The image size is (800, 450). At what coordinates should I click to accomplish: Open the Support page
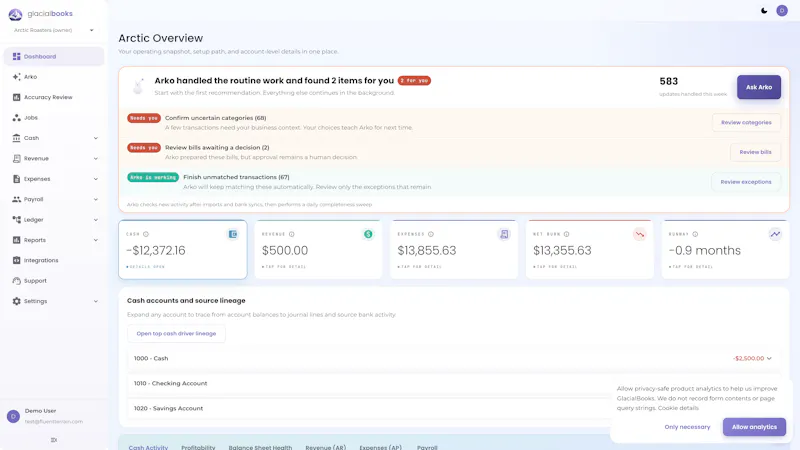click(x=54, y=281)
